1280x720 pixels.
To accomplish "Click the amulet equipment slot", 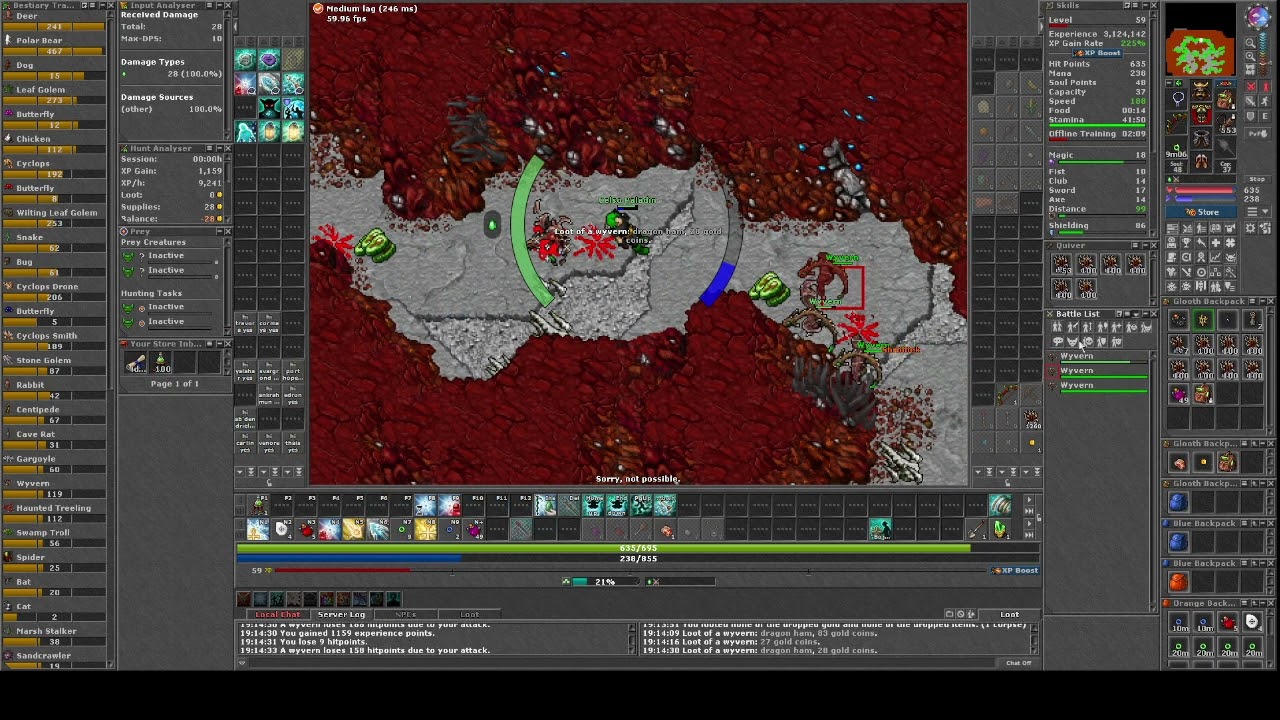I will coord(1177,98).
